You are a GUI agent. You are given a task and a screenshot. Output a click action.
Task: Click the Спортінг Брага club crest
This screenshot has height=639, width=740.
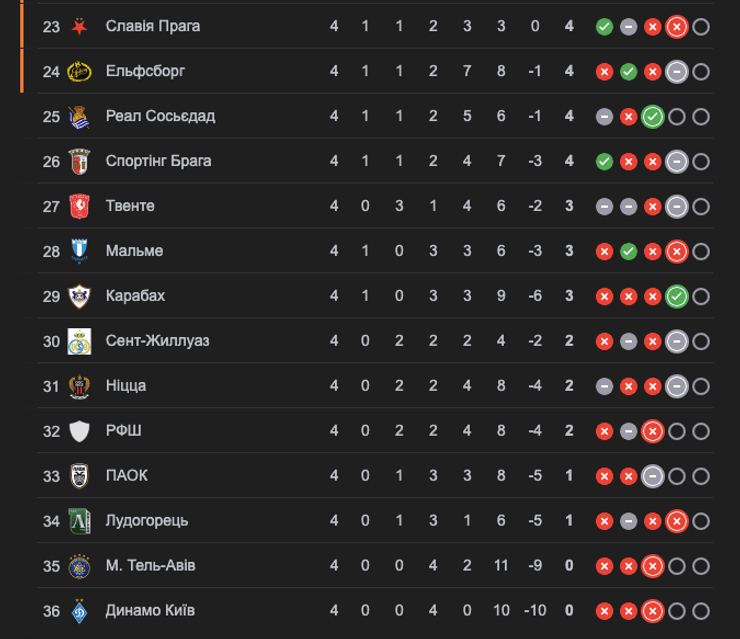pos(79,161)
